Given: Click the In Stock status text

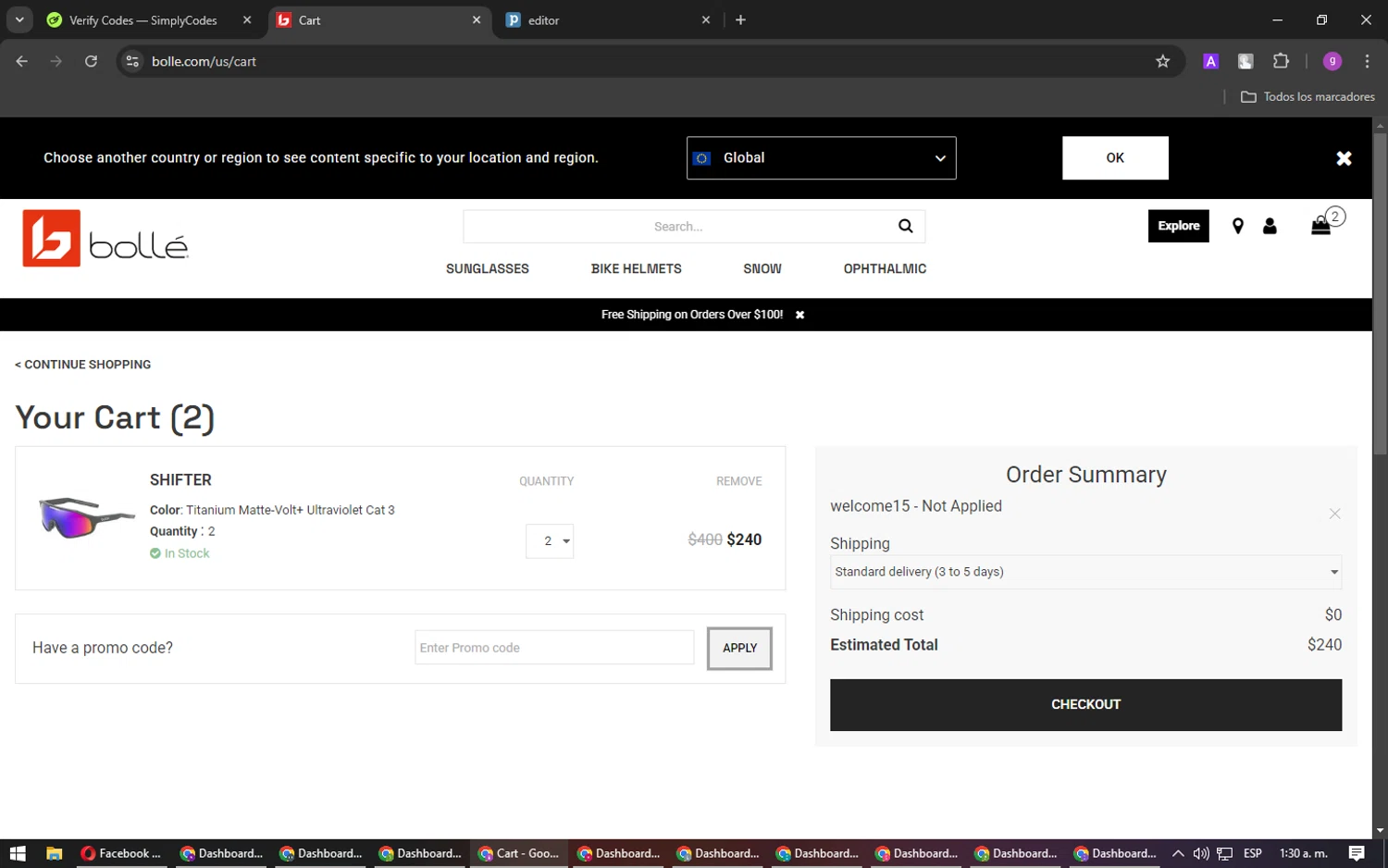Looking at the screenshot, I should (x=187, y=553).
